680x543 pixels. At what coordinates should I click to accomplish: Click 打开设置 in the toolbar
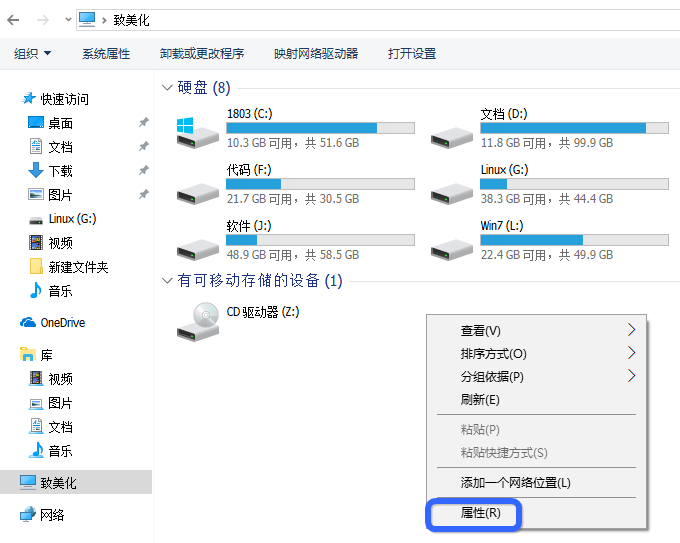click(412, 54)
